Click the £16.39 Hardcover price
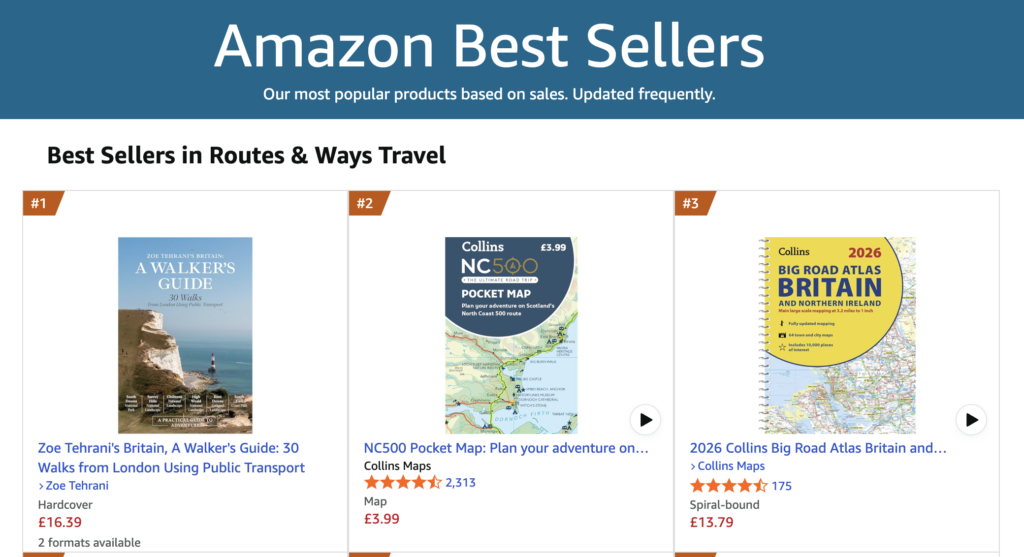This screenshot has width=1024, height=557. pyautogui.click(x=60, y=522)
